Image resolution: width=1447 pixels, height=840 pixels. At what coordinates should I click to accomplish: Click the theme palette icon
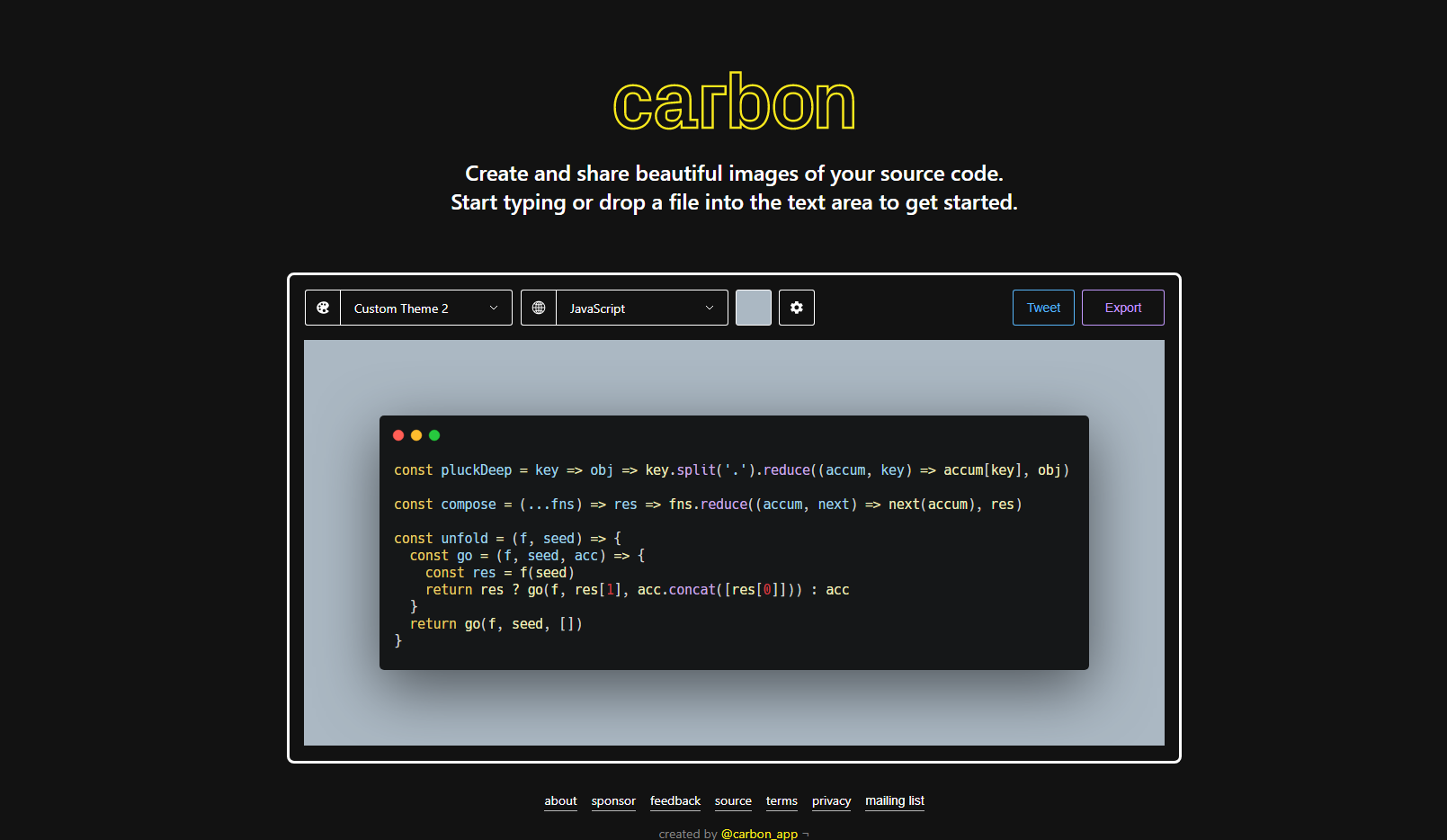[323, 308]
